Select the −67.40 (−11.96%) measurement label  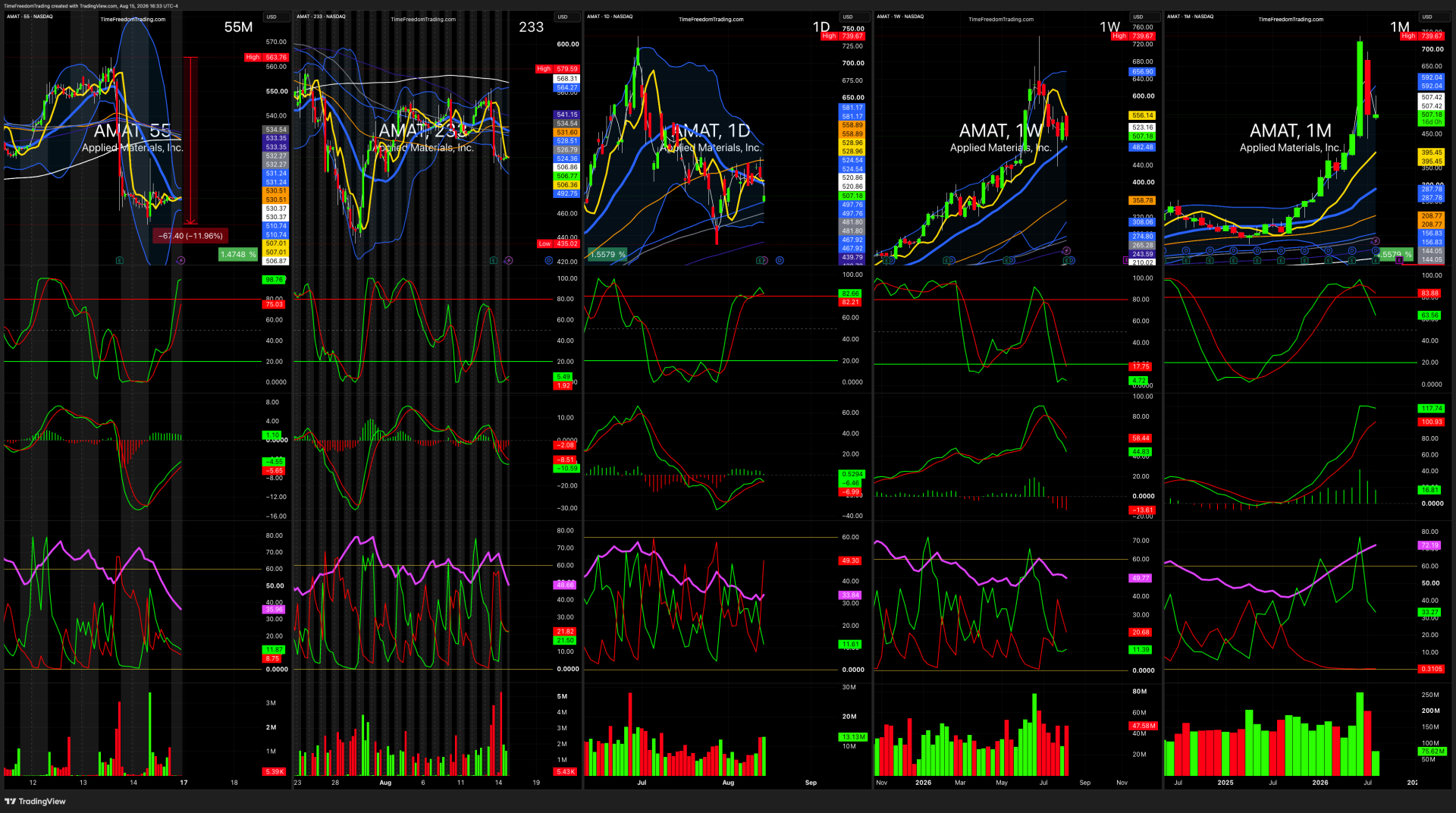(x=190, y=236)
